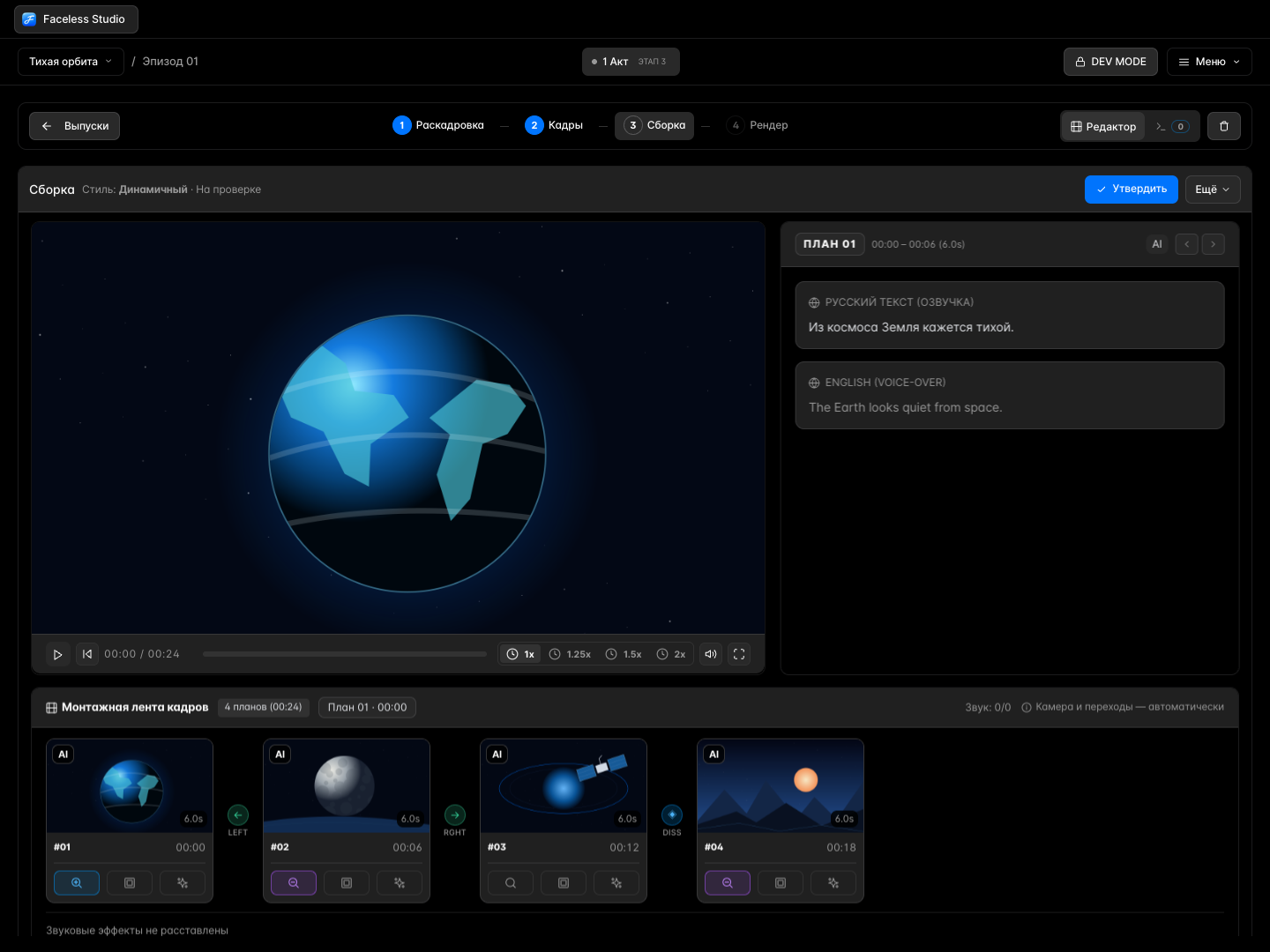The width and height of the screenshot is (1270, 952).
Task: Delete with the trash icon button
Action: coord(1224,126)
